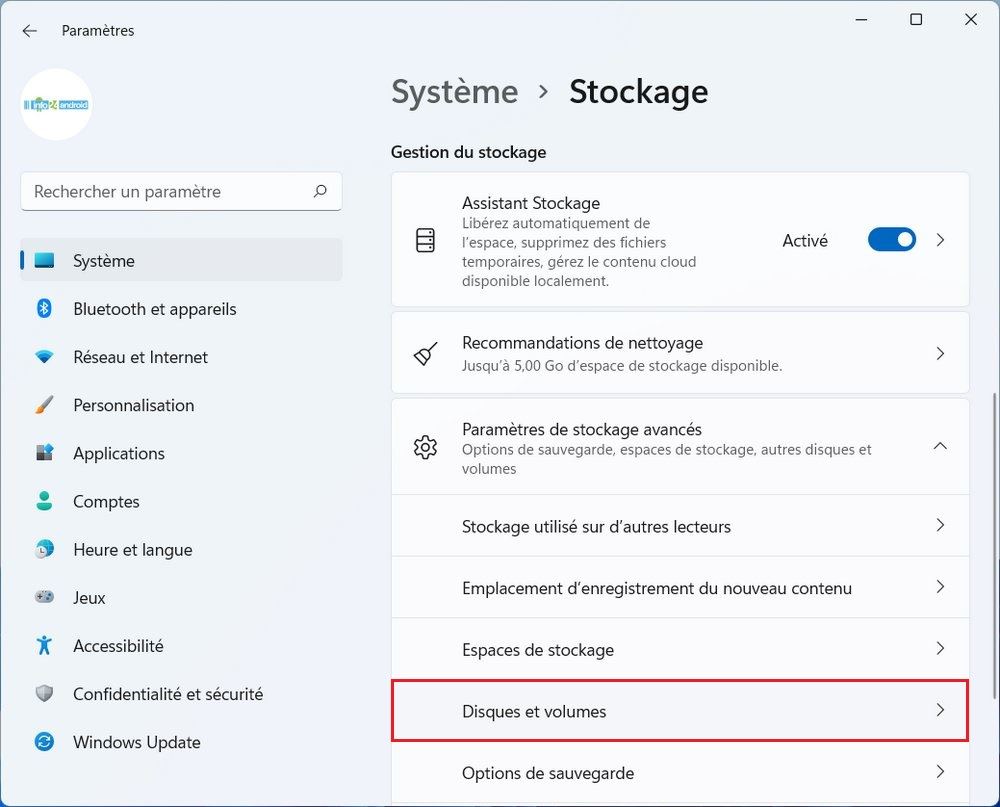Click the Windows Update sync icon
This screenshot has width=1000, height=807.
pyautogui.click(x=44, y=742)
